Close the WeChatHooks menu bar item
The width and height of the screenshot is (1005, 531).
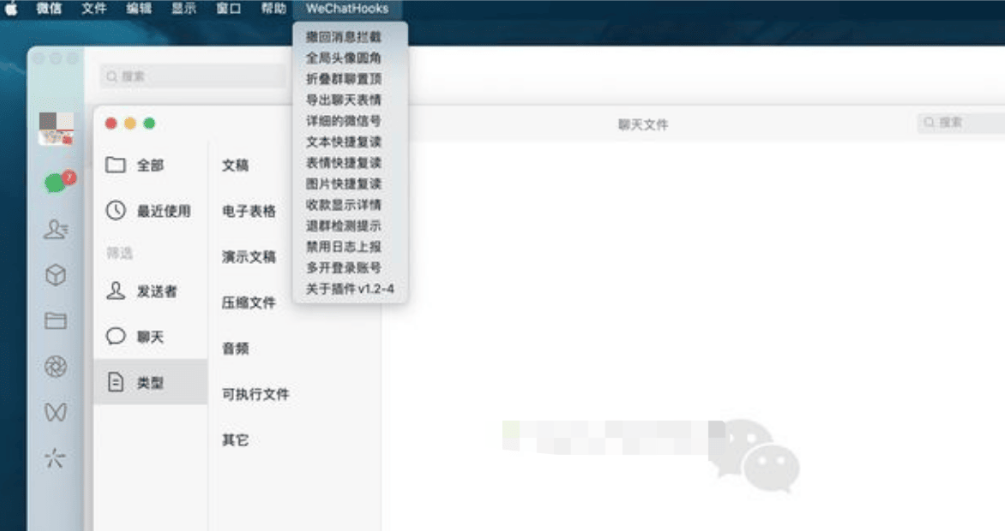(x=347, y=9)
